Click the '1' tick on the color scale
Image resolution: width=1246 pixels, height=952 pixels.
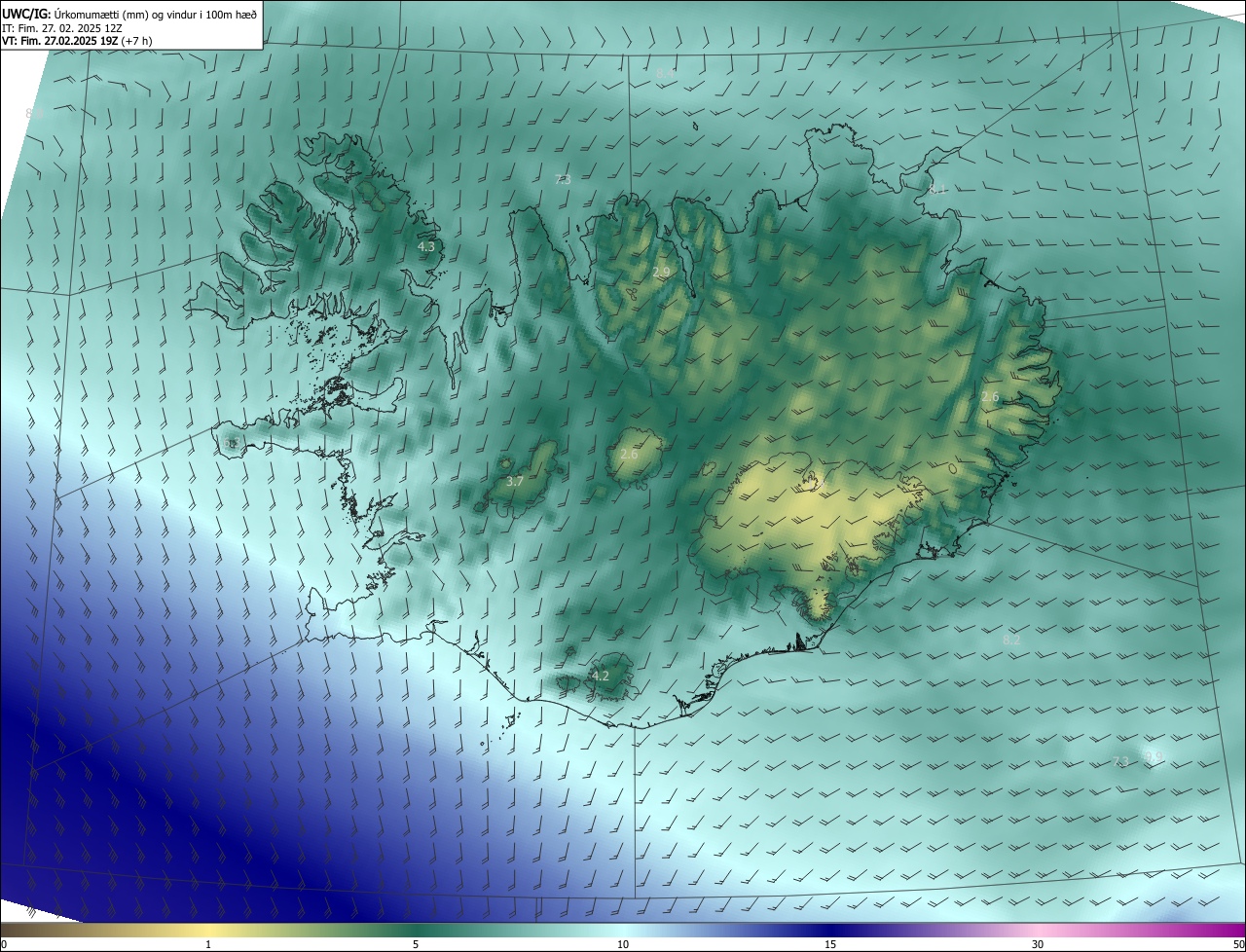tap(208, 944)
